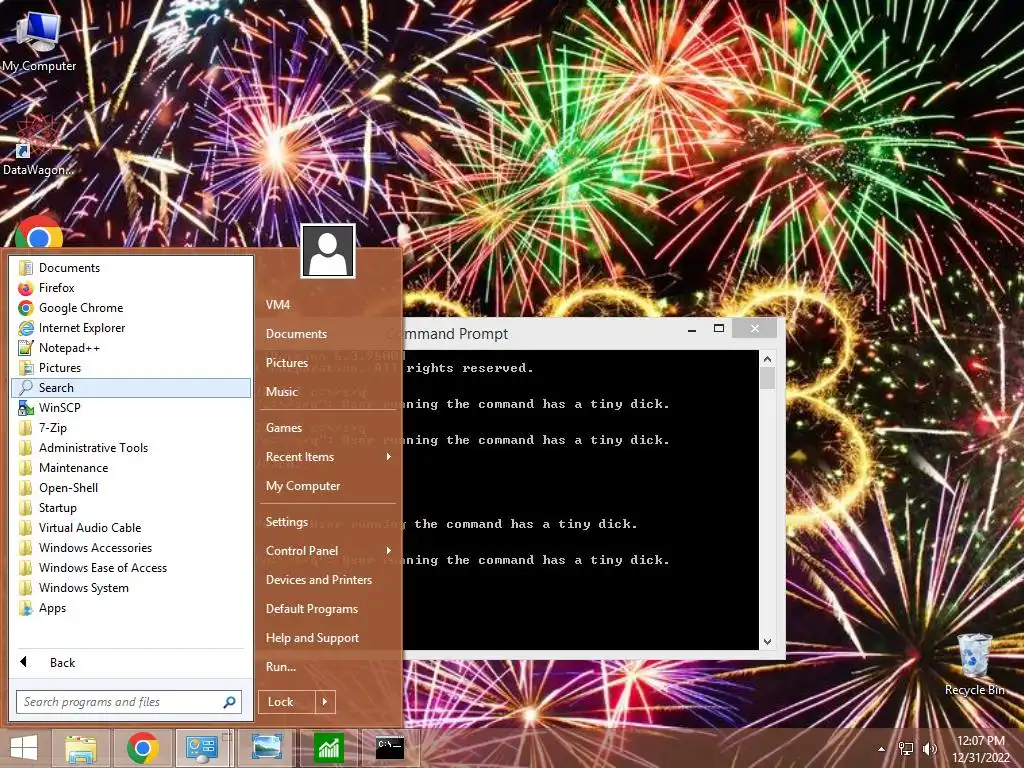This screenshot has width=1024, height=768.
Task: Open the picture viewer icon on taskbar
Action: (266, 748)
